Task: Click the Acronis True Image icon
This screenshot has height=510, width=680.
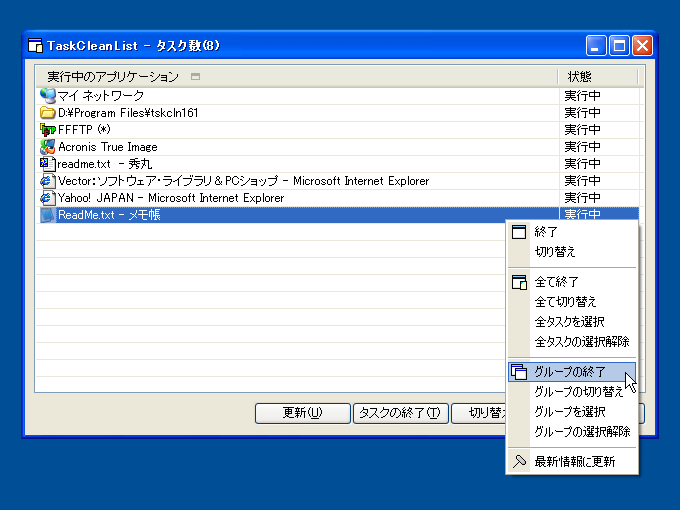Action: (48, 147)
